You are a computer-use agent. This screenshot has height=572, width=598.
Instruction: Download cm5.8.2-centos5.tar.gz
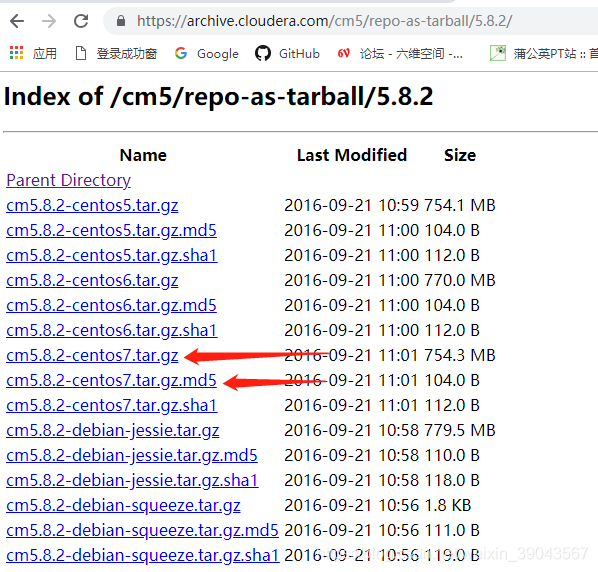click(x=92, y=206)
